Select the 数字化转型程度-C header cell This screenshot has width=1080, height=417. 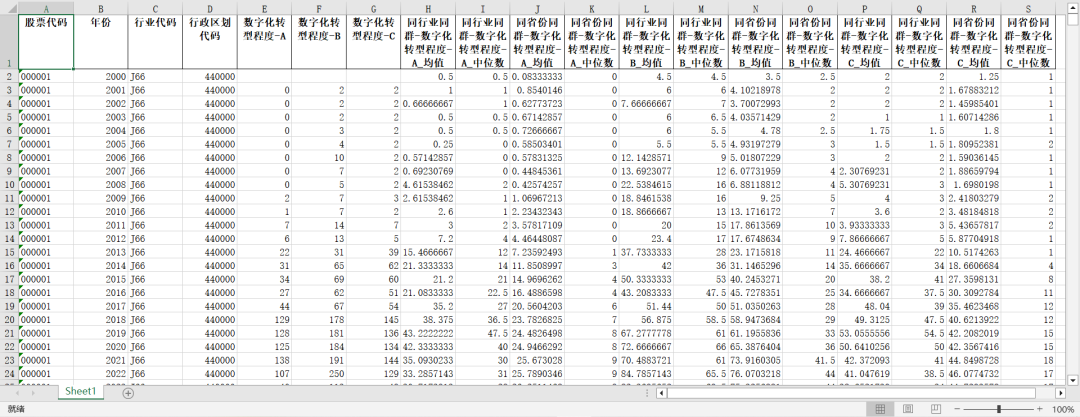click(373, 41)
